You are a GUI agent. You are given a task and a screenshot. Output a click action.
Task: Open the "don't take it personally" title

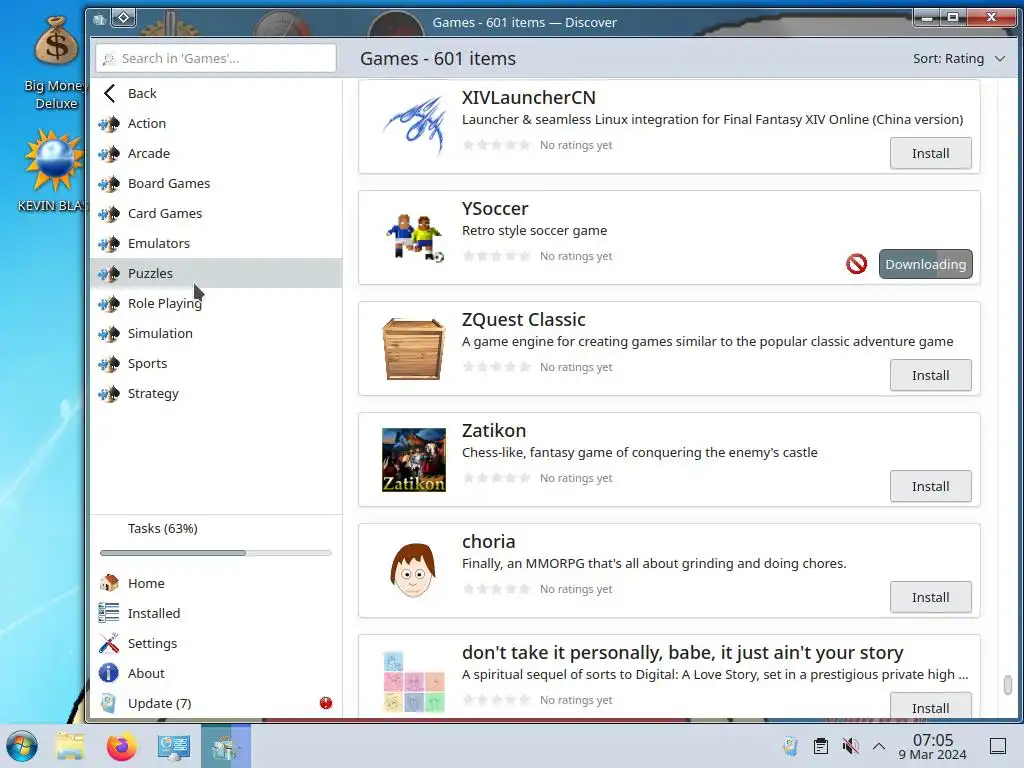[682, 653]
